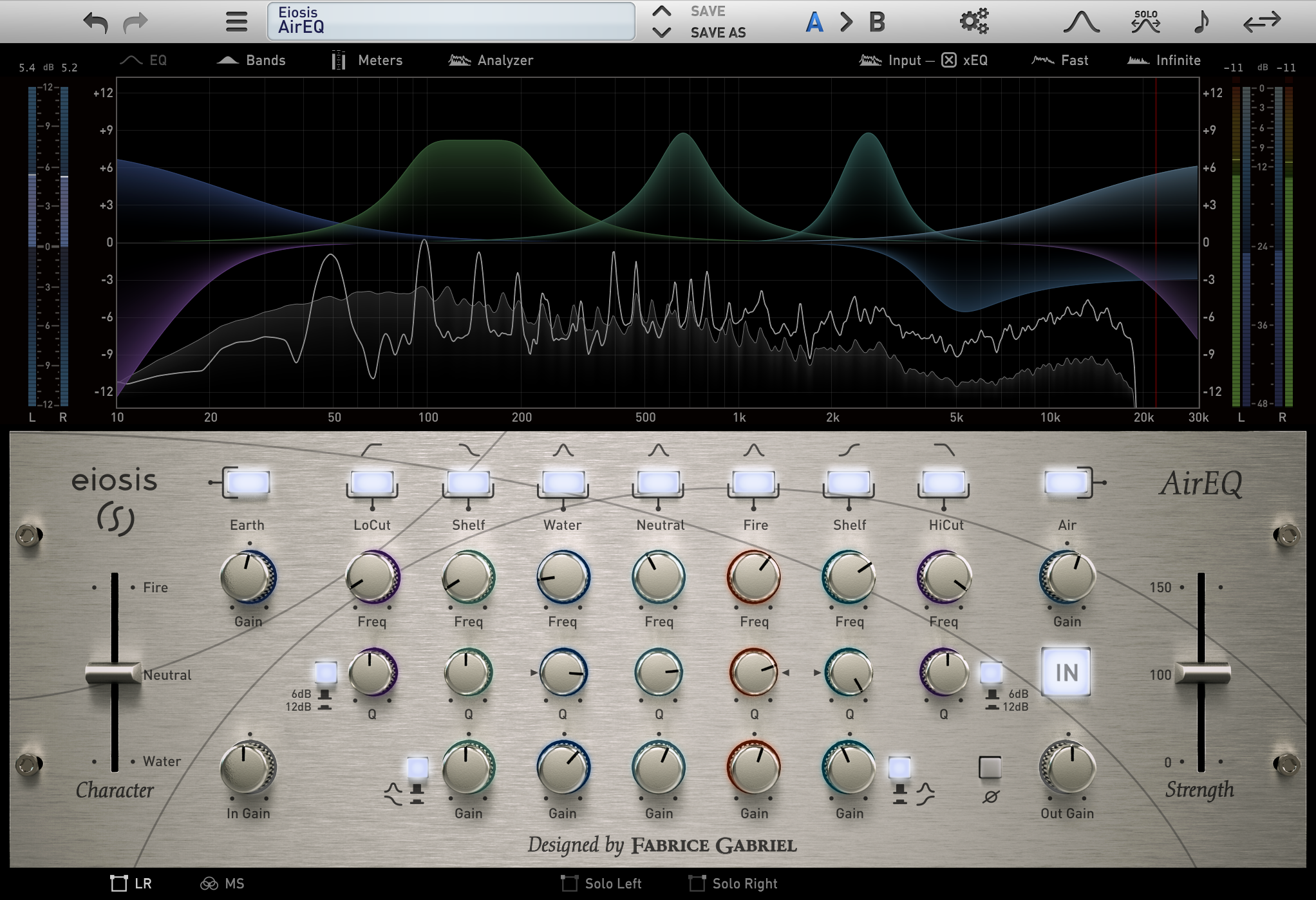
Task: Open the hamburger preset menu
Action: (x=236, y=22)
